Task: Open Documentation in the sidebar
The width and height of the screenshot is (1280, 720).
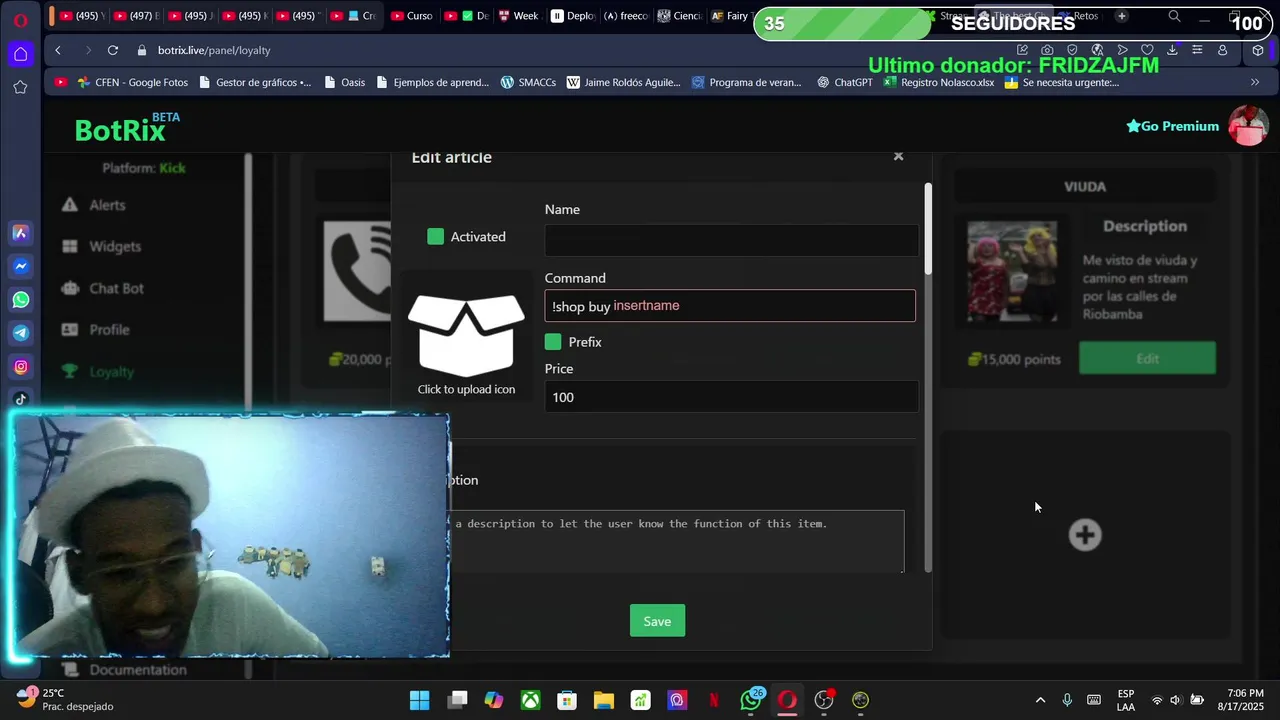Action: 138,670
